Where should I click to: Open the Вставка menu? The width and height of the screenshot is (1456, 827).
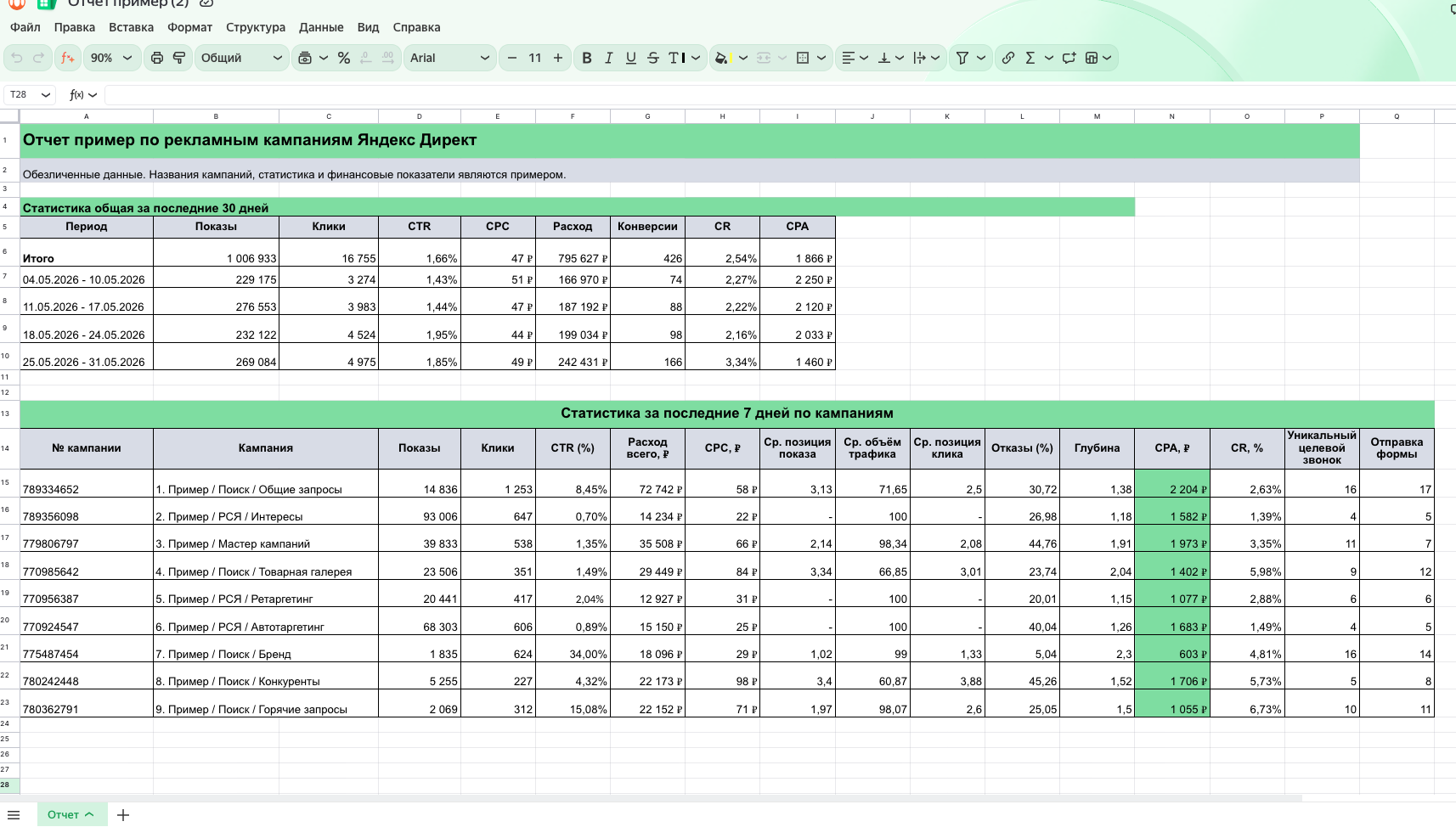tap(131, 27)
